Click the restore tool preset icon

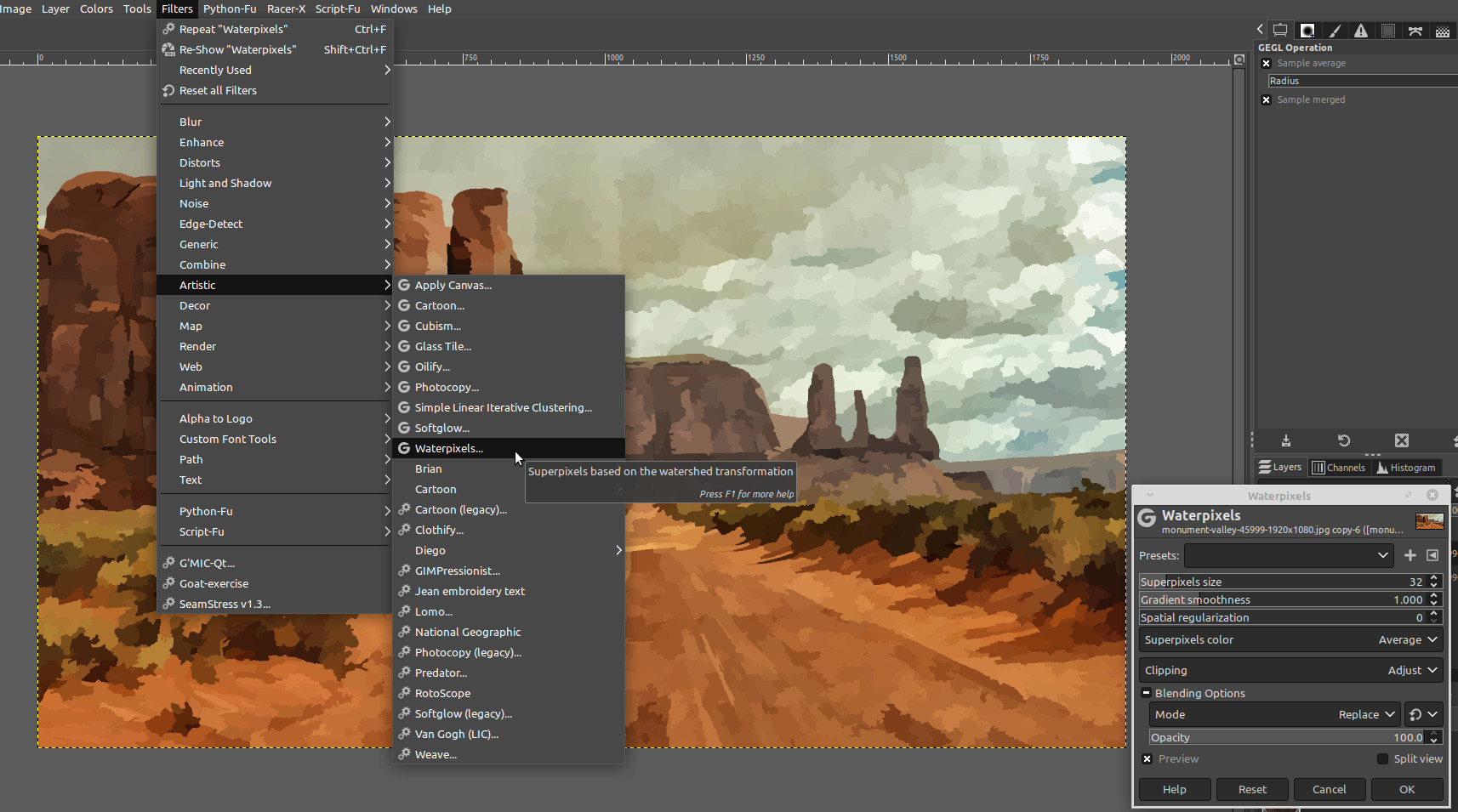[1344, 440]
